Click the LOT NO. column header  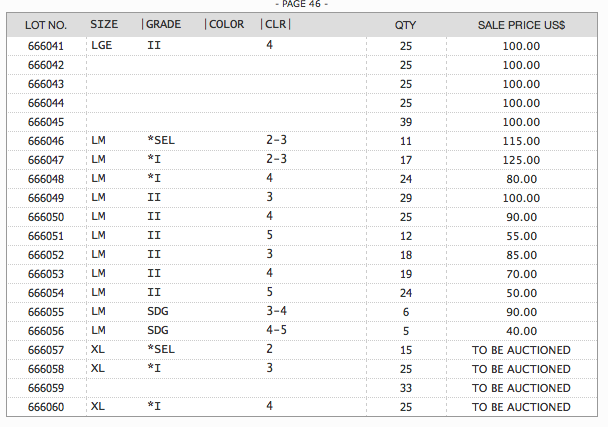tap(46, 24)
